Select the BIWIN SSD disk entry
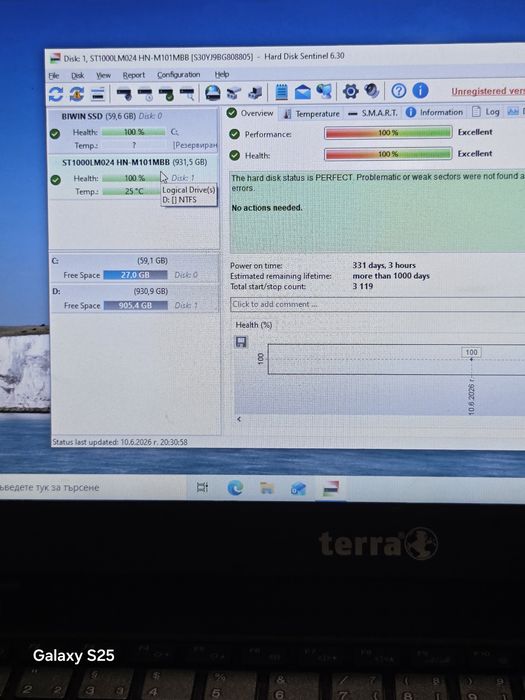 (x=133, y=131)
